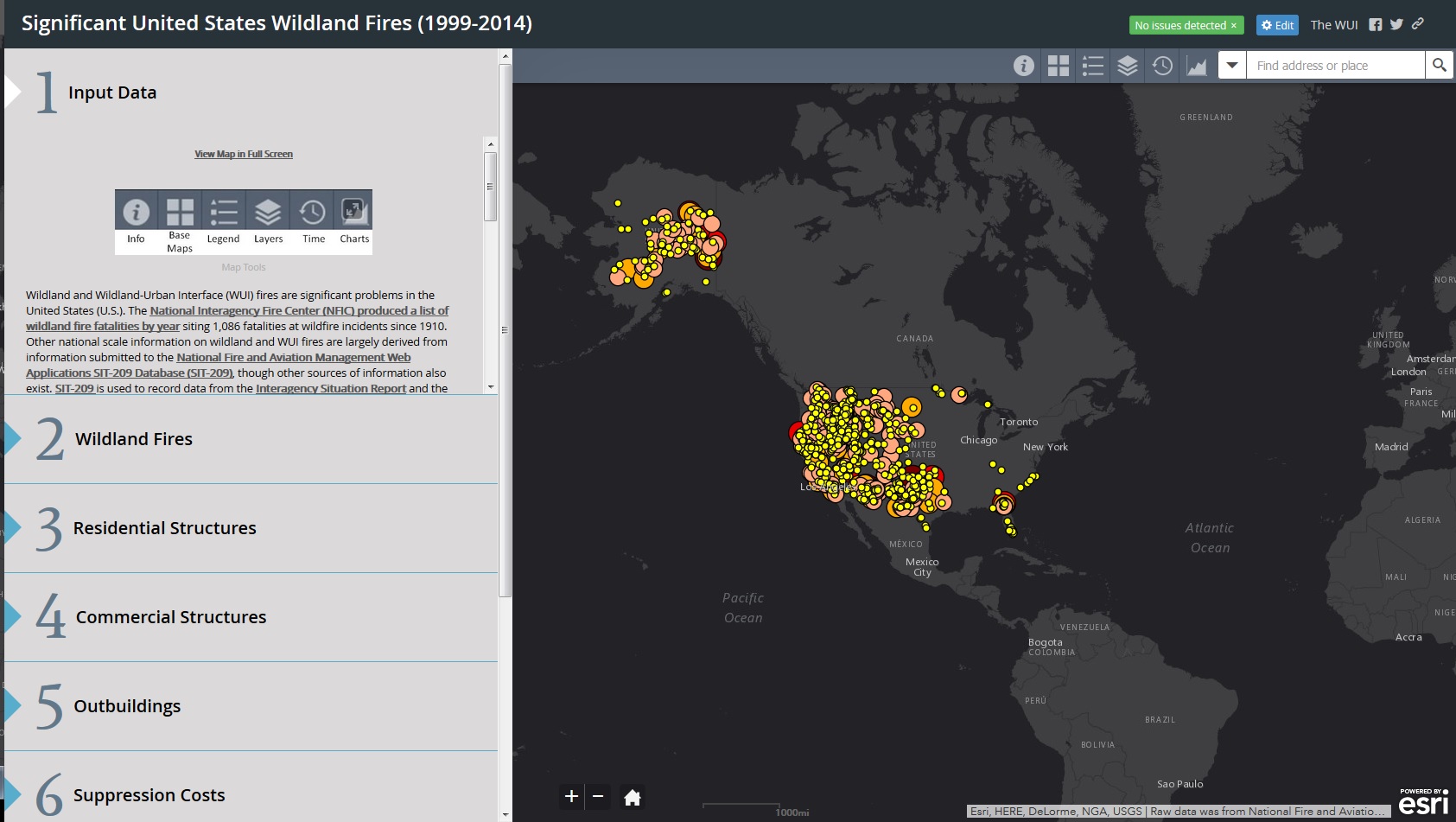Zoom out on the map
The width and height of the screenshot is (1456, 822).
[x=598, y=797]
